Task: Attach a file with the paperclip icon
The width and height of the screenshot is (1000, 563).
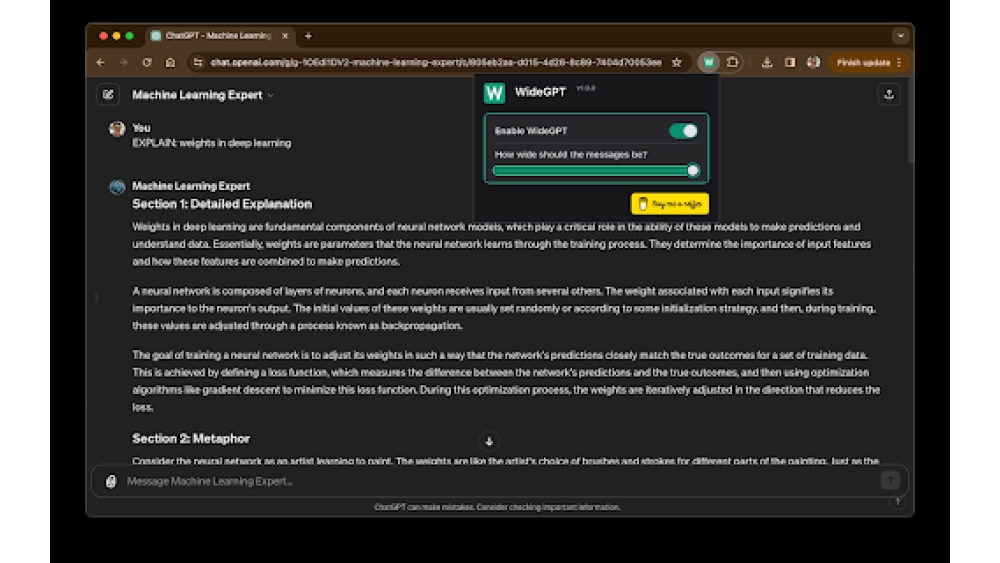Action: [x=111, y=481]
